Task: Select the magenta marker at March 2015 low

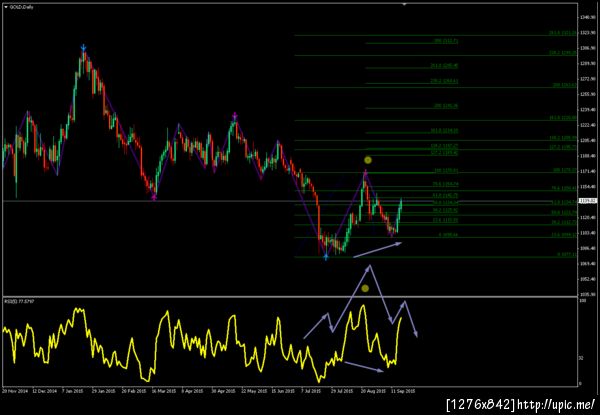Action: pyautogui.click(x=154, y=197)
